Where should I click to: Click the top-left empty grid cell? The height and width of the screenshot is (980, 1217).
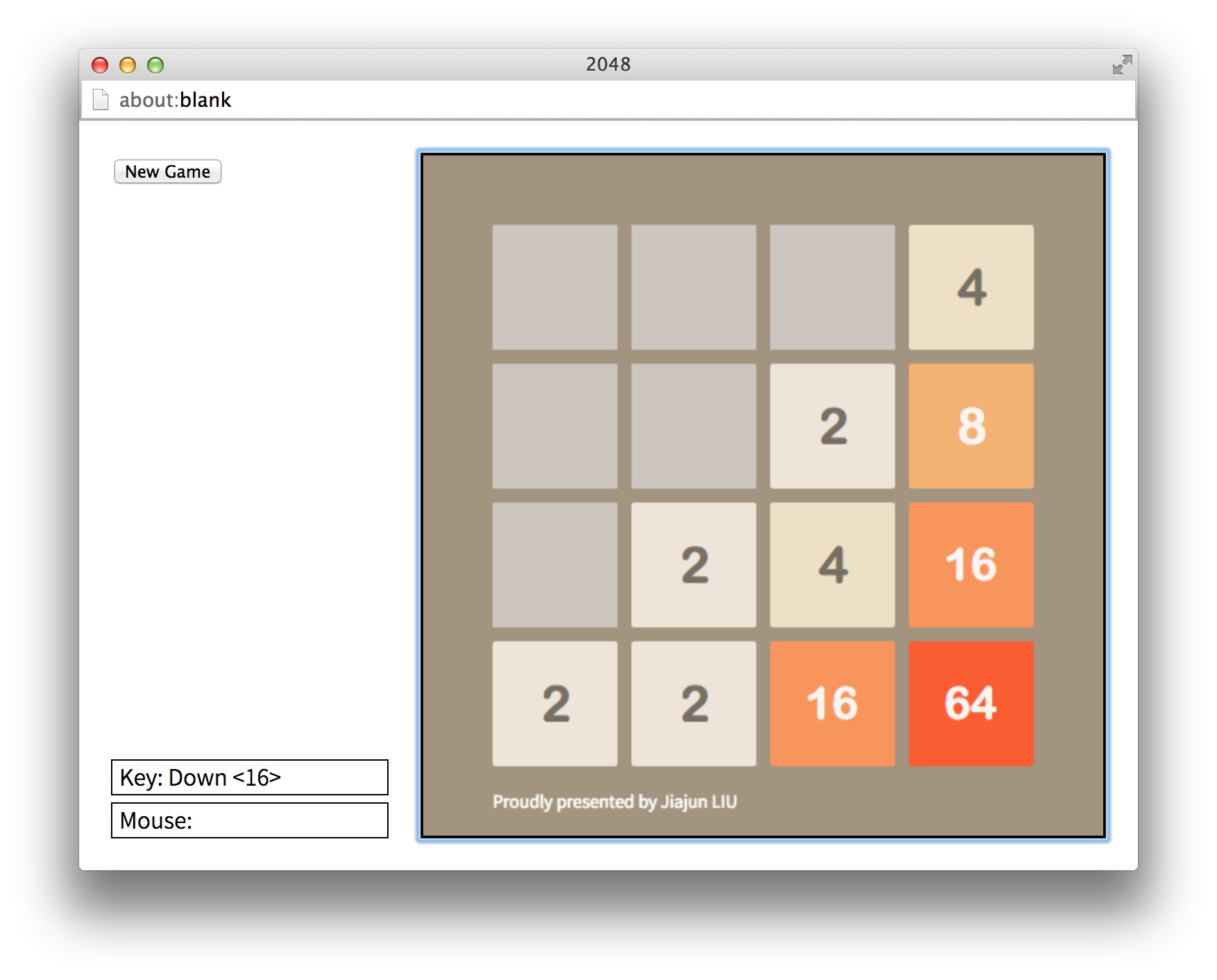pyautogui.click(x=554, y=287)
